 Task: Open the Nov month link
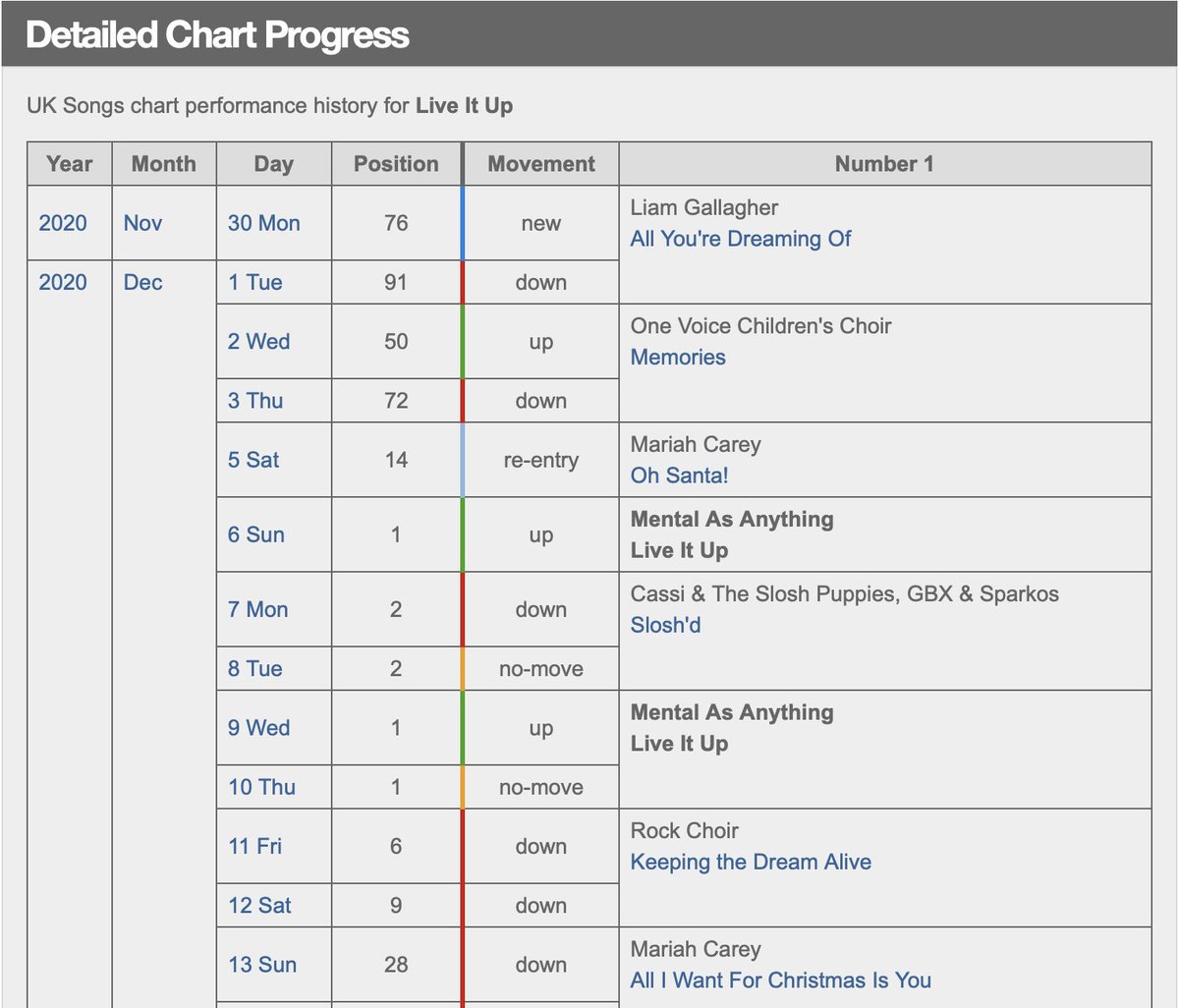pos(143,223)
